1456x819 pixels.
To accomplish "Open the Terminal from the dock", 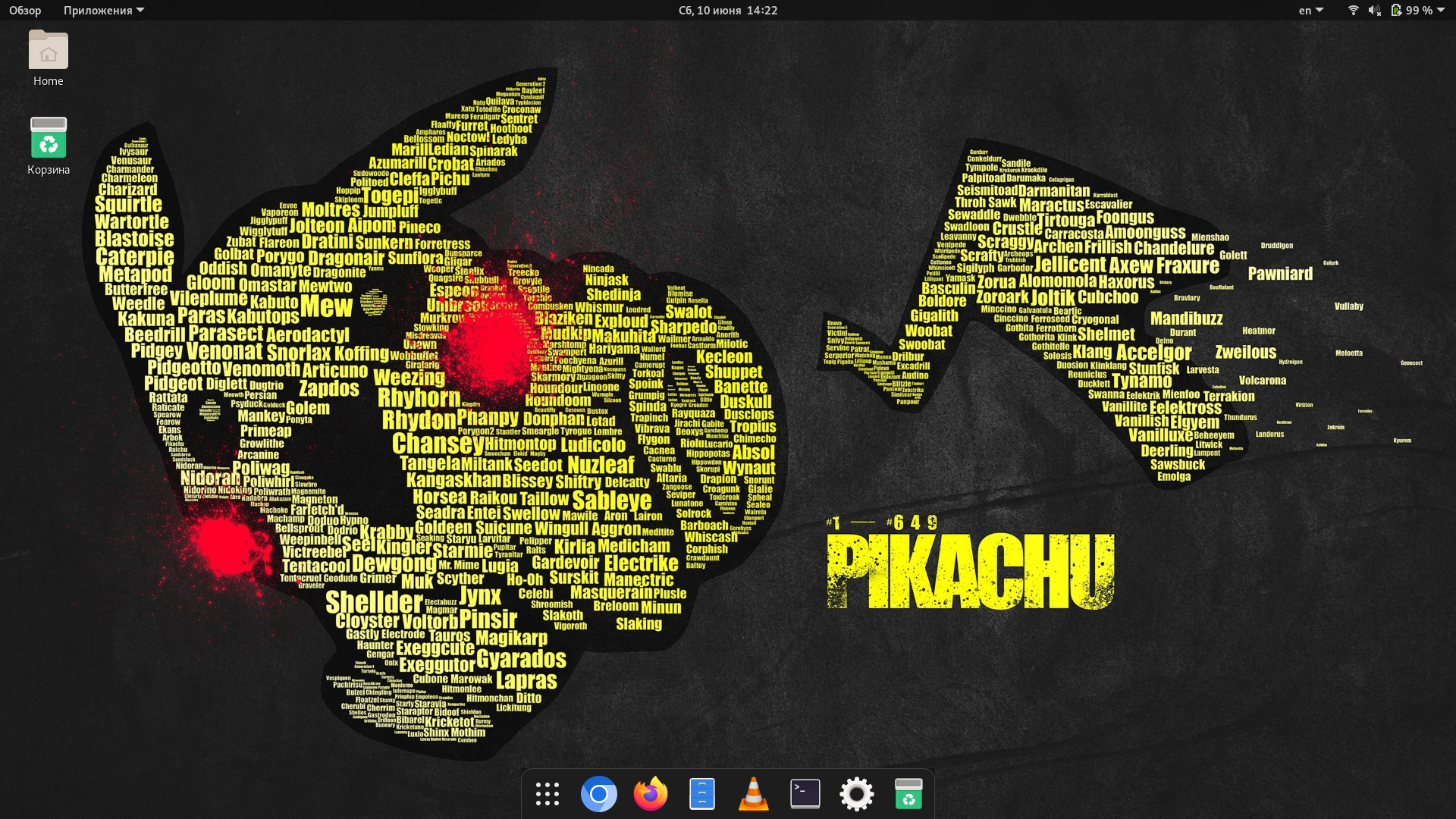I will pos(805,794).
